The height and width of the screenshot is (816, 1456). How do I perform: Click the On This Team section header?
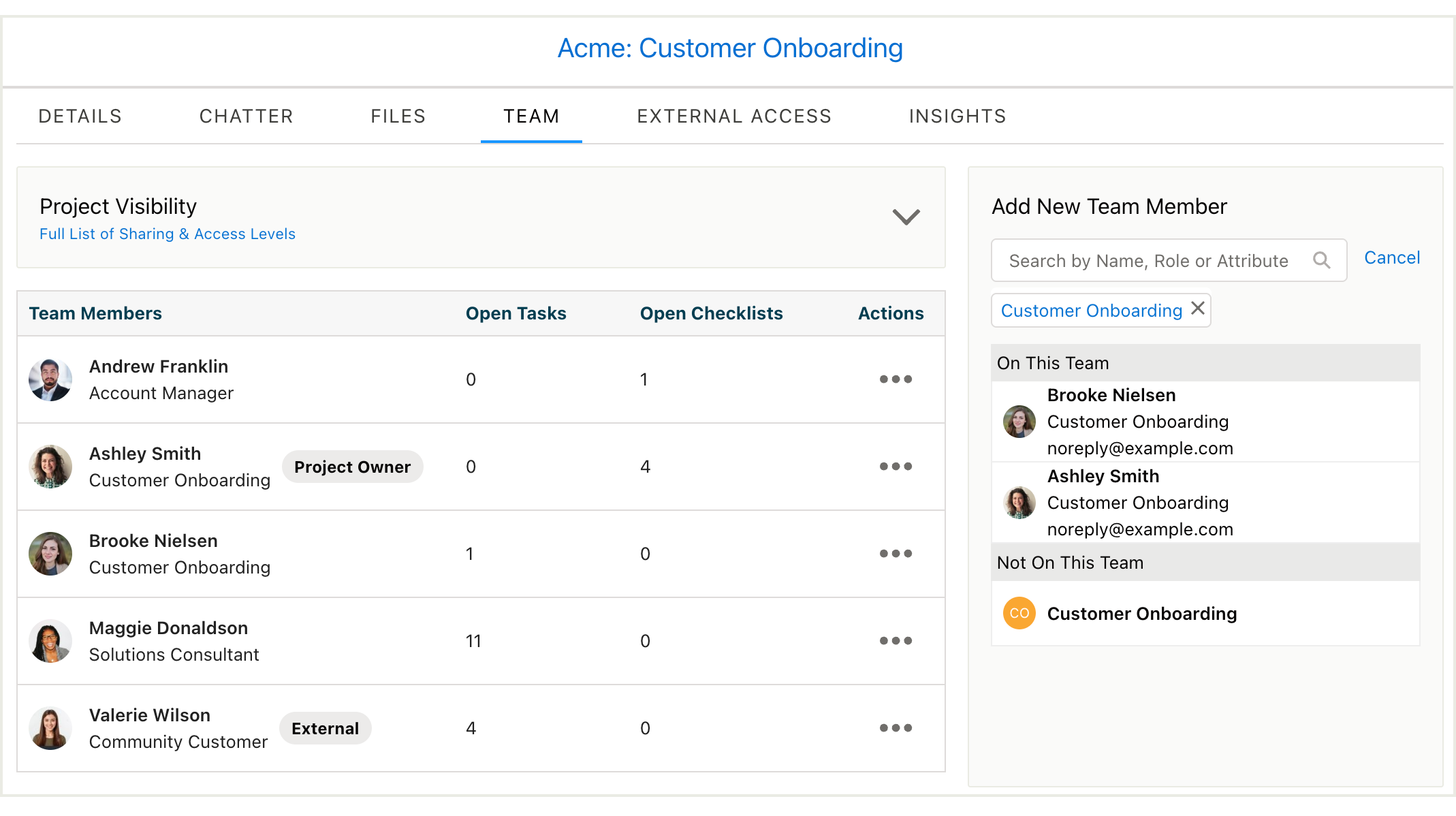1205,363
